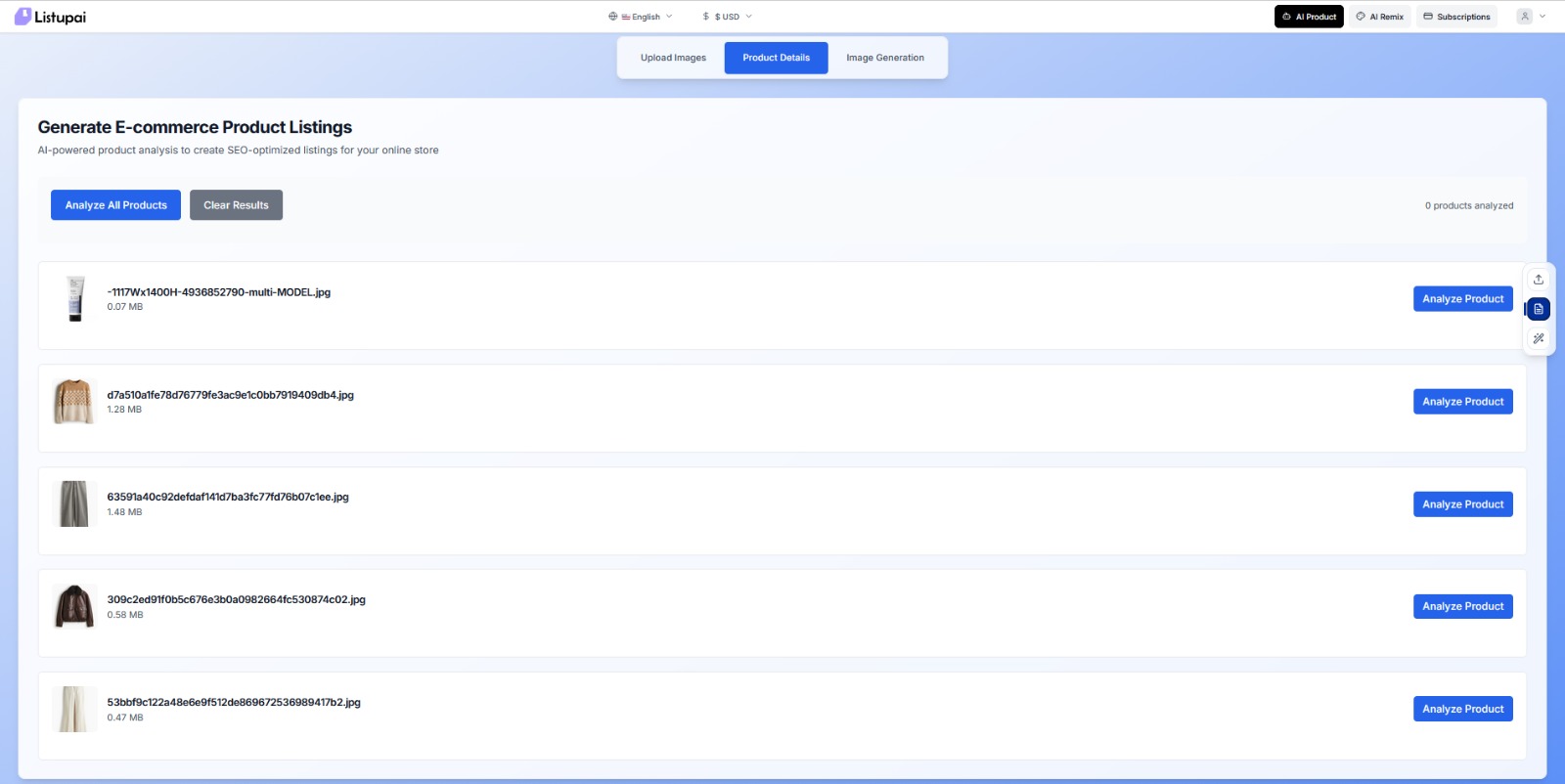Open the Subscriptions page
The width and height of the screenshot is (1565, 784).
tap(1456, 17)
